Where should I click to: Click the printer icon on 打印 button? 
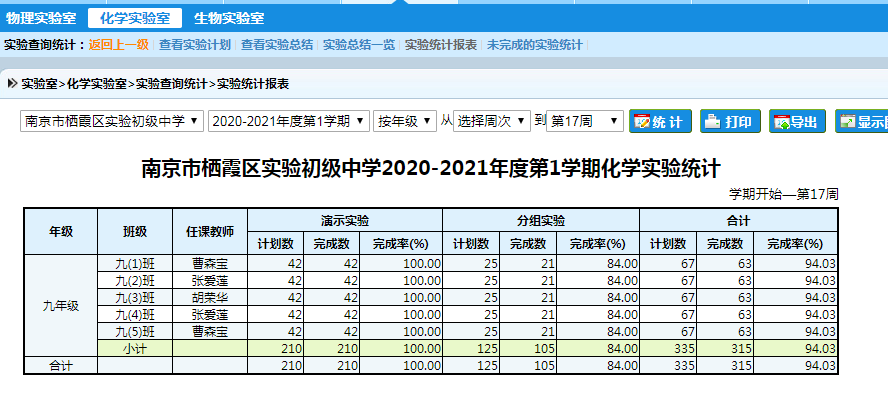[x=712, y=121]
